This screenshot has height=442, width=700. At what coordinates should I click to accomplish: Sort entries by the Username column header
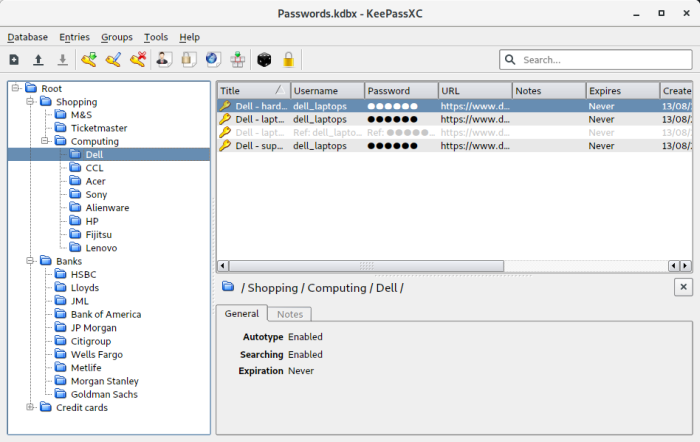327,91
